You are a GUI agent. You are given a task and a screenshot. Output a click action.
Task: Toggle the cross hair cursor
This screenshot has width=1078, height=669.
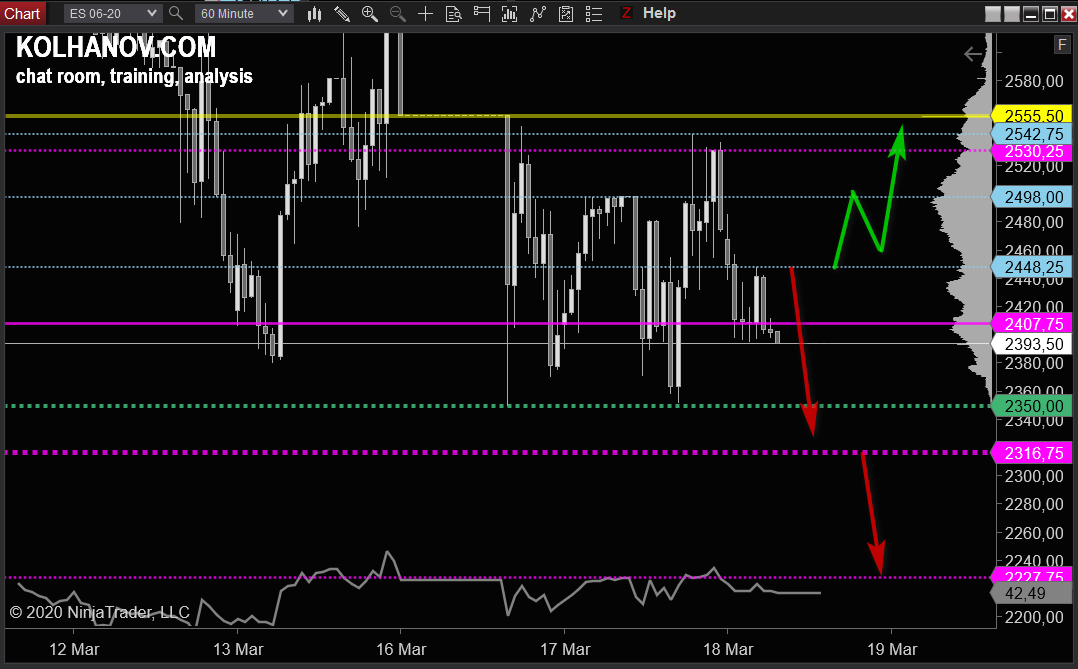[426, 13]
